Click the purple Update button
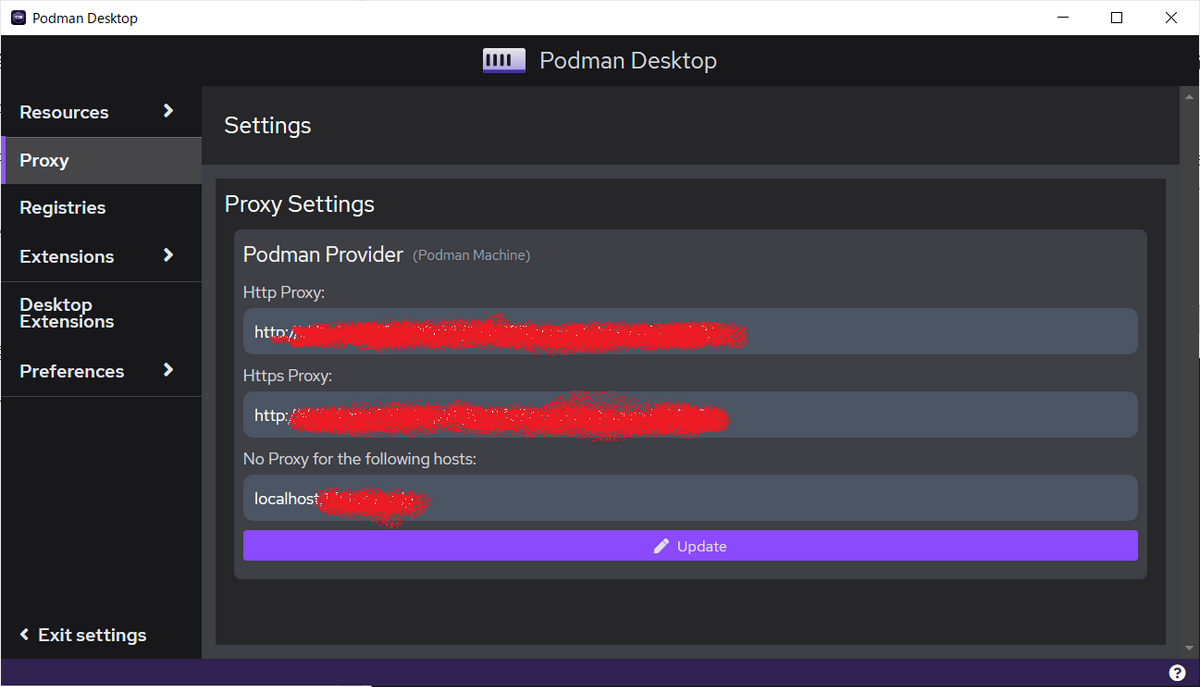Image resolution: width=1200 pixels, height=687 pixels. coord(690,546)
